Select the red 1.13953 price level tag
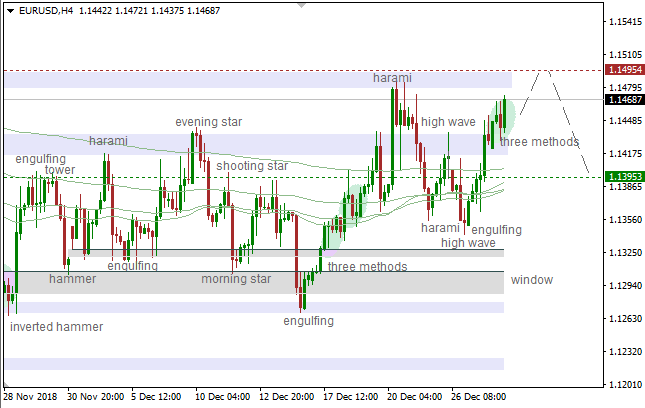Screen dimensions: 645x408 coord(624,177)
